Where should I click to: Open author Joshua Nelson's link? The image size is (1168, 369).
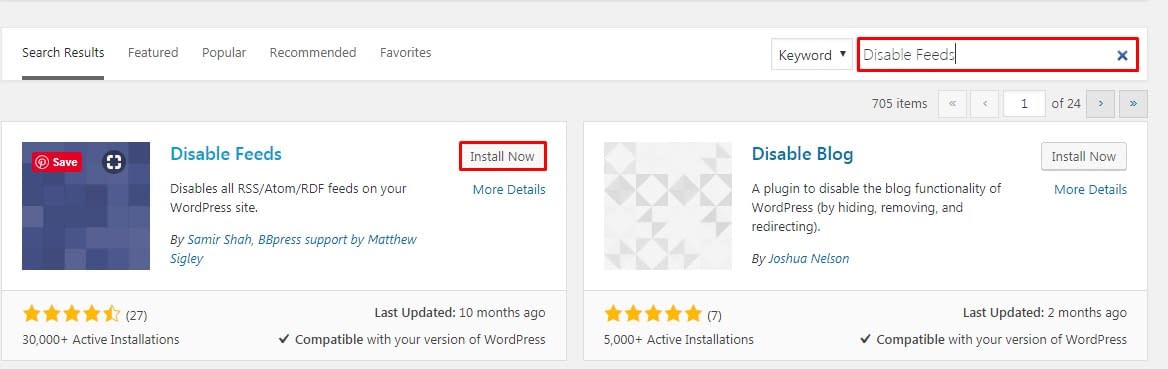click(808, 259)
